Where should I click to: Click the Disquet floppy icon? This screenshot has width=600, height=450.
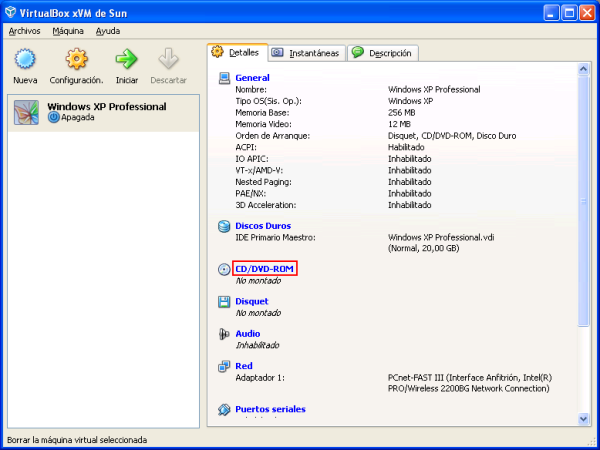click(x=224, y=301)
